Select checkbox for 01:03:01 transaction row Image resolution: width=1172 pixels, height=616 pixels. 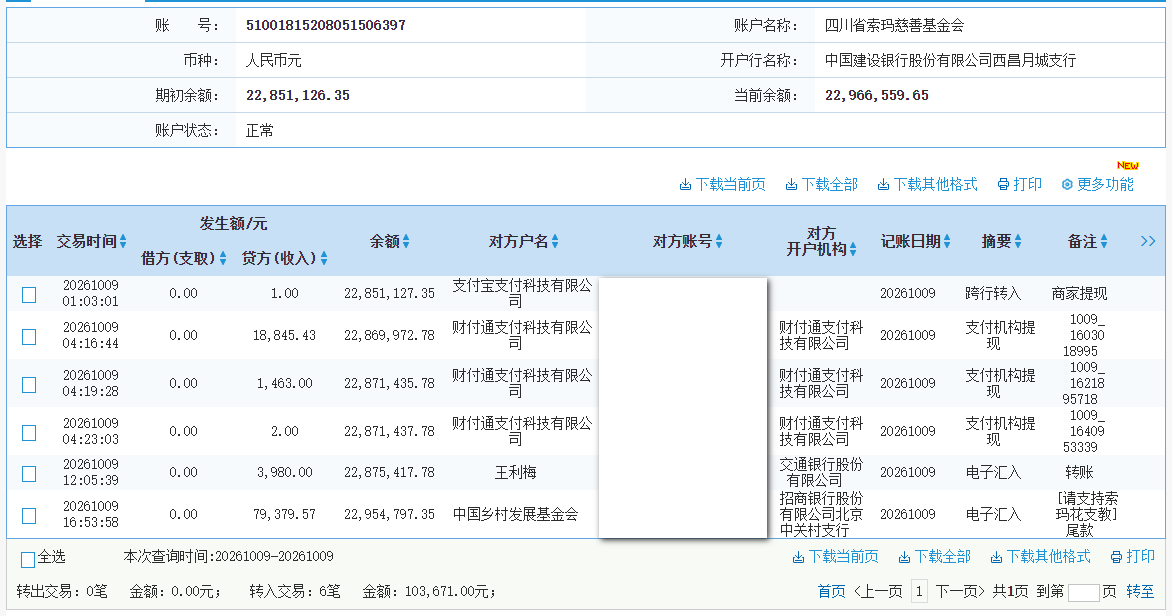(x=29, y=295)
